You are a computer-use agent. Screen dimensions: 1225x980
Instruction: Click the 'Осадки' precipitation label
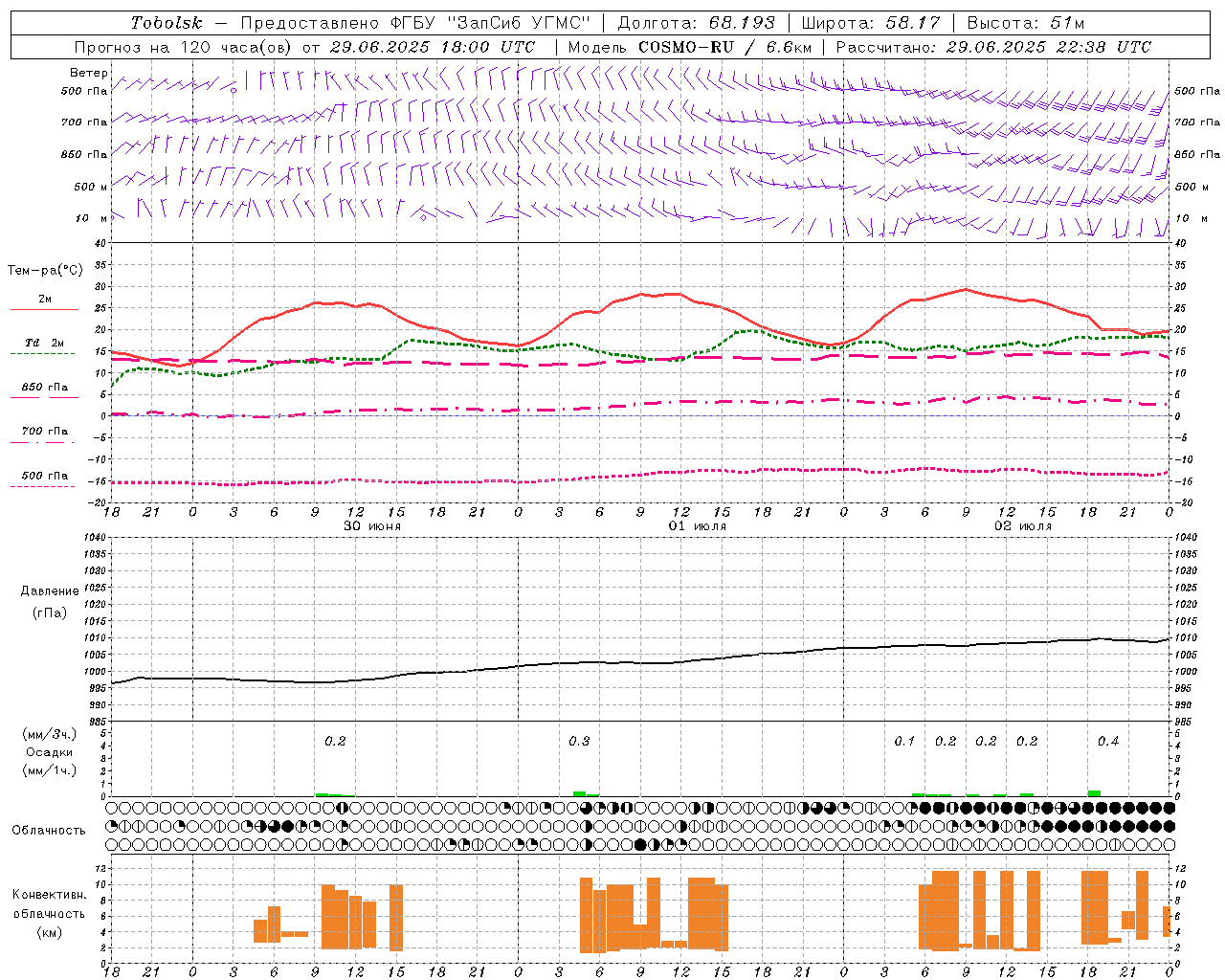50,752
